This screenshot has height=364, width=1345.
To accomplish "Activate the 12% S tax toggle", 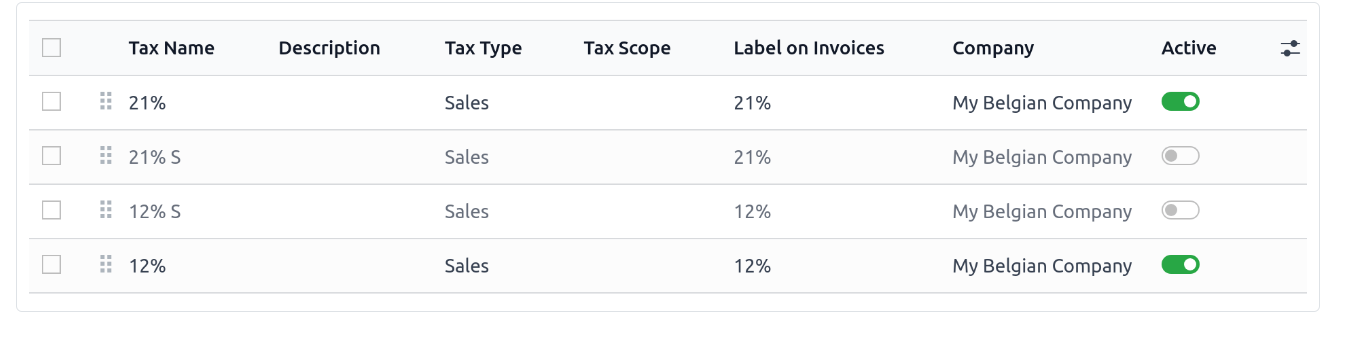I will click(1180, 210).
